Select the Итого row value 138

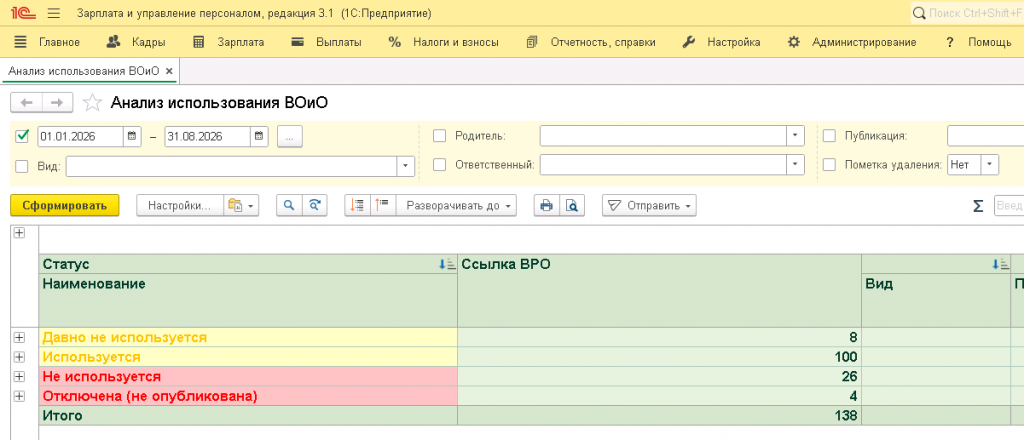tap(660, 416)
